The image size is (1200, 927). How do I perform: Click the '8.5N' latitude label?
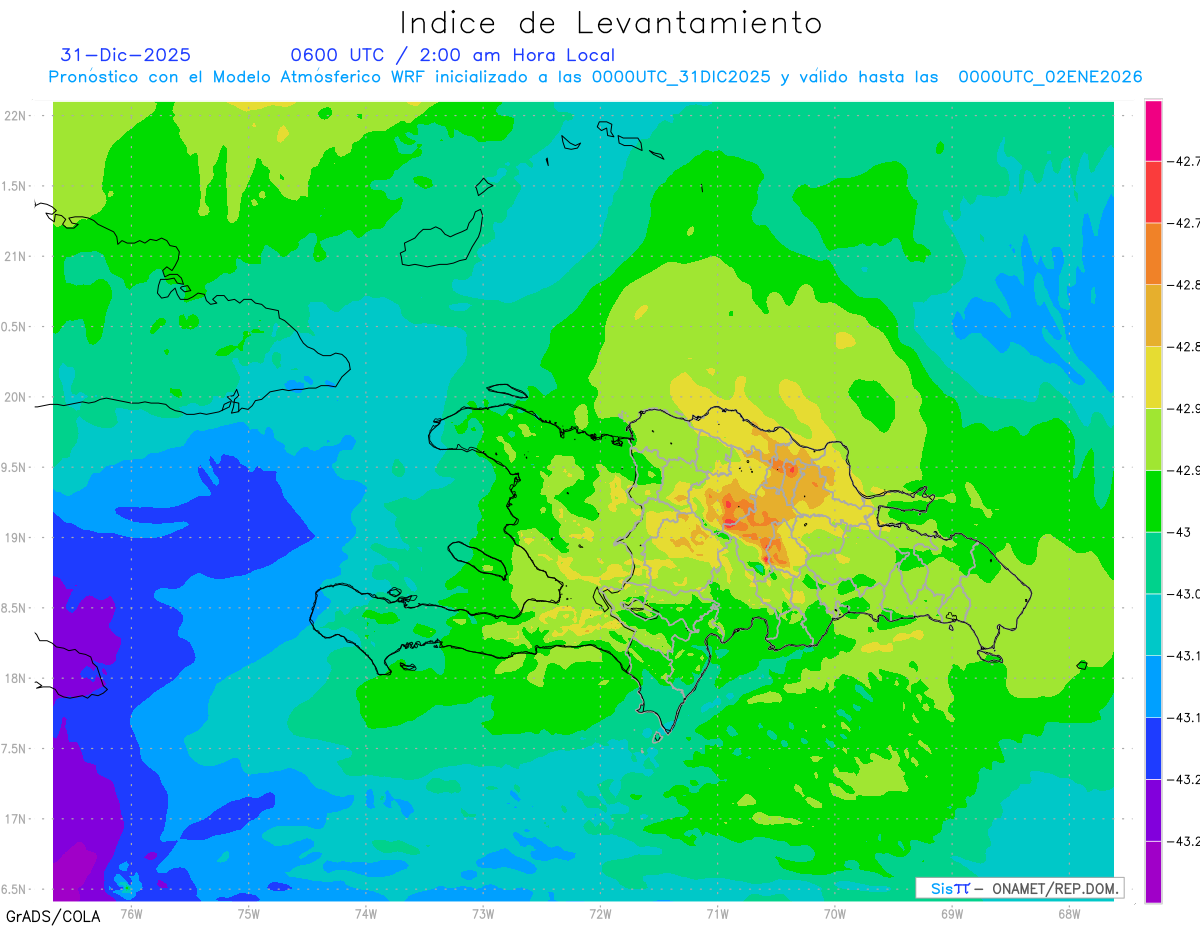(x=15, y=608)
